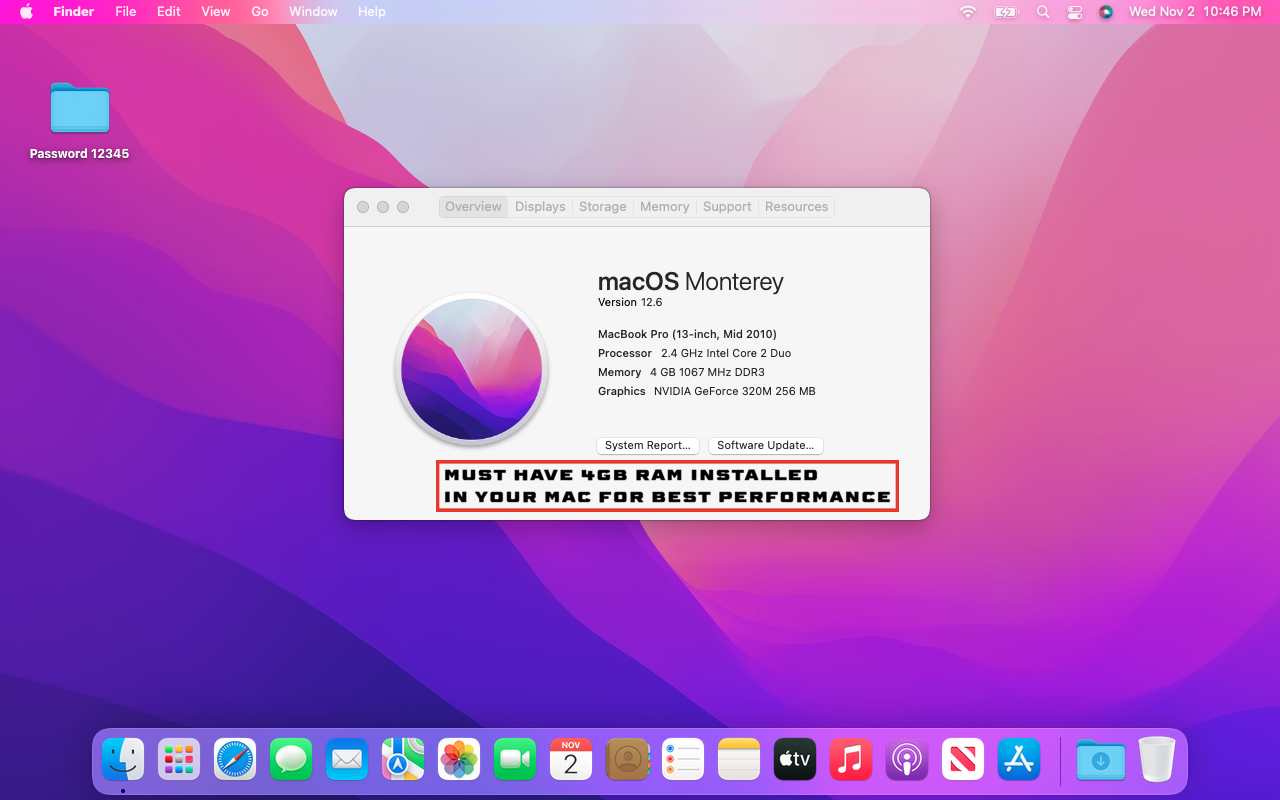Open the Apple menu
This screenshot has width=1280, height=800.
(26, 12)
